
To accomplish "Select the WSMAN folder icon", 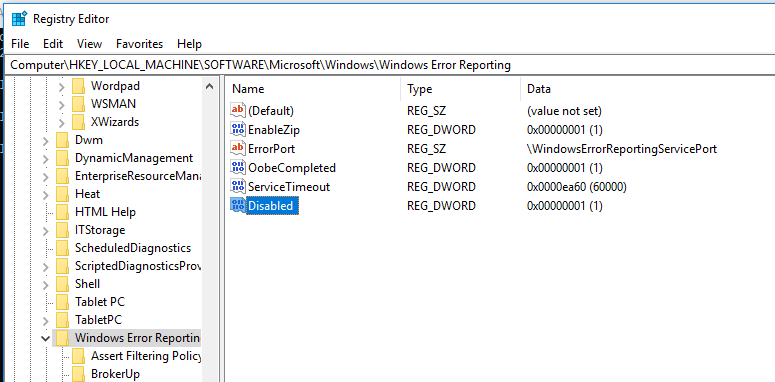I will click(x=78, y=104).
